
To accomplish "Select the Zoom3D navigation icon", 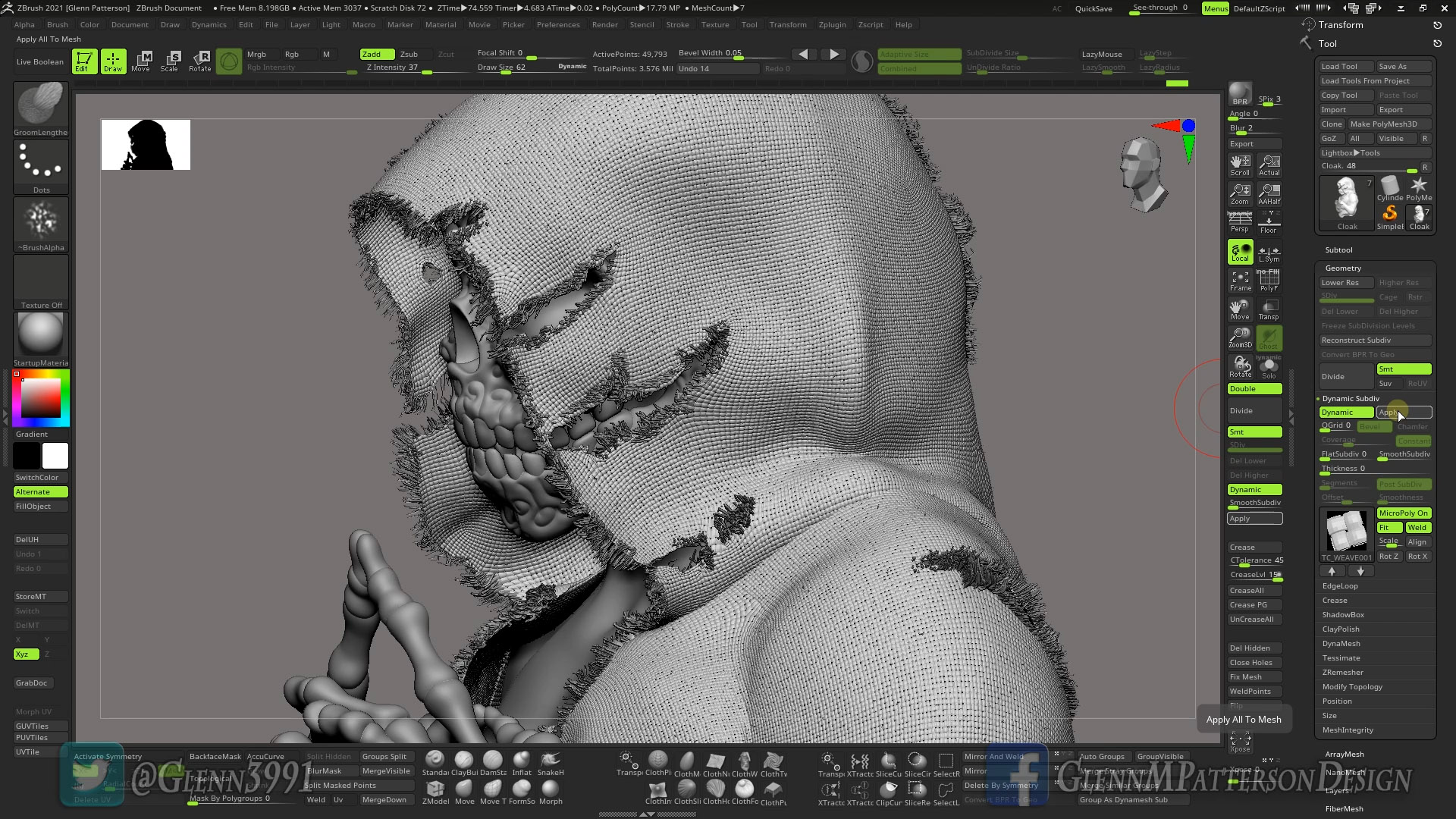I will [1239, 337].
